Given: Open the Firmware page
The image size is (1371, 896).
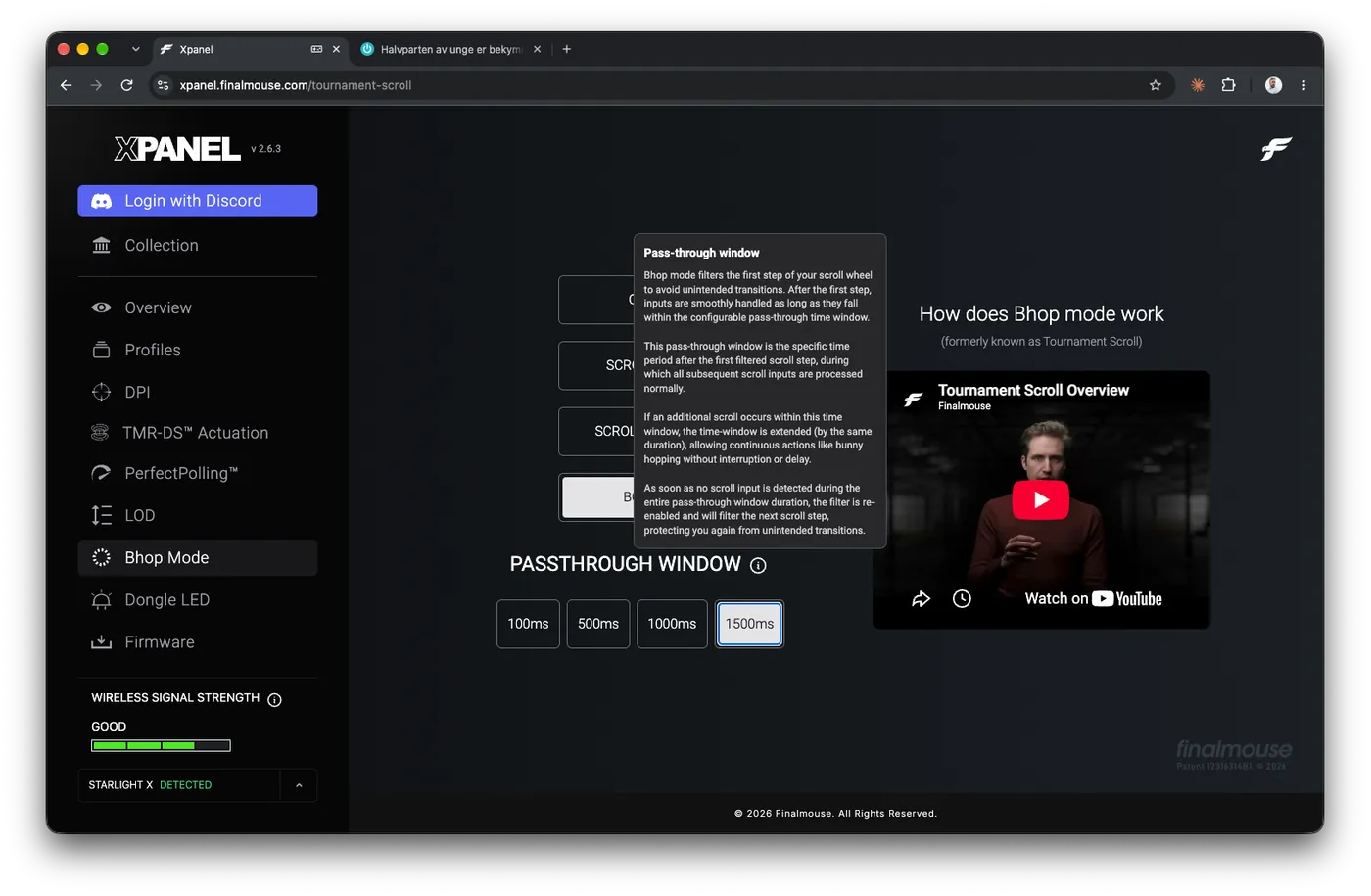Looking at the screenshot, I should pyautogui.click(x=198, y=642).
